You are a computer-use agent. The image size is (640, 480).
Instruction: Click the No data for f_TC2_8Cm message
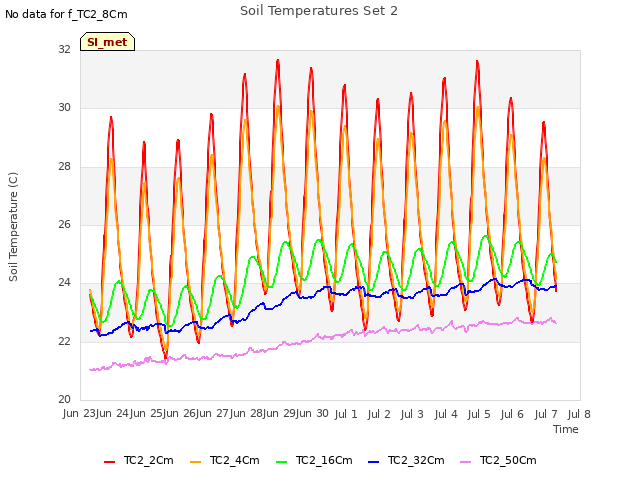tap(66, 14)
